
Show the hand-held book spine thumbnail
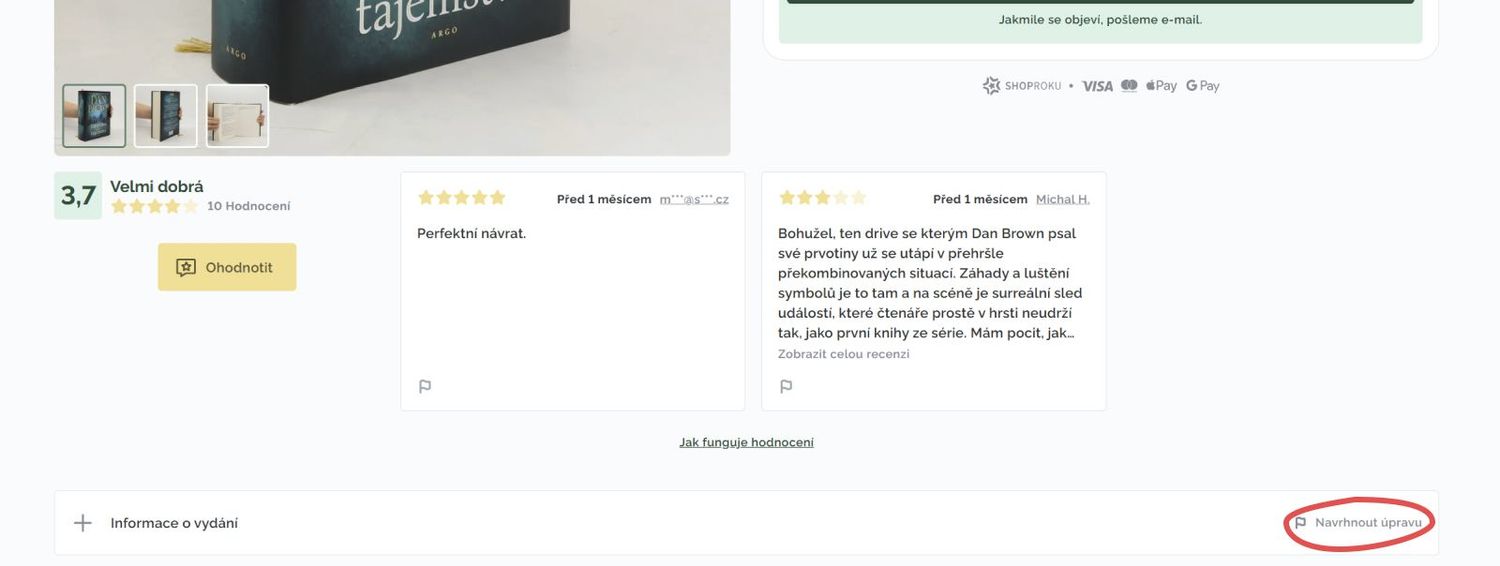click(x=166, y=116)
